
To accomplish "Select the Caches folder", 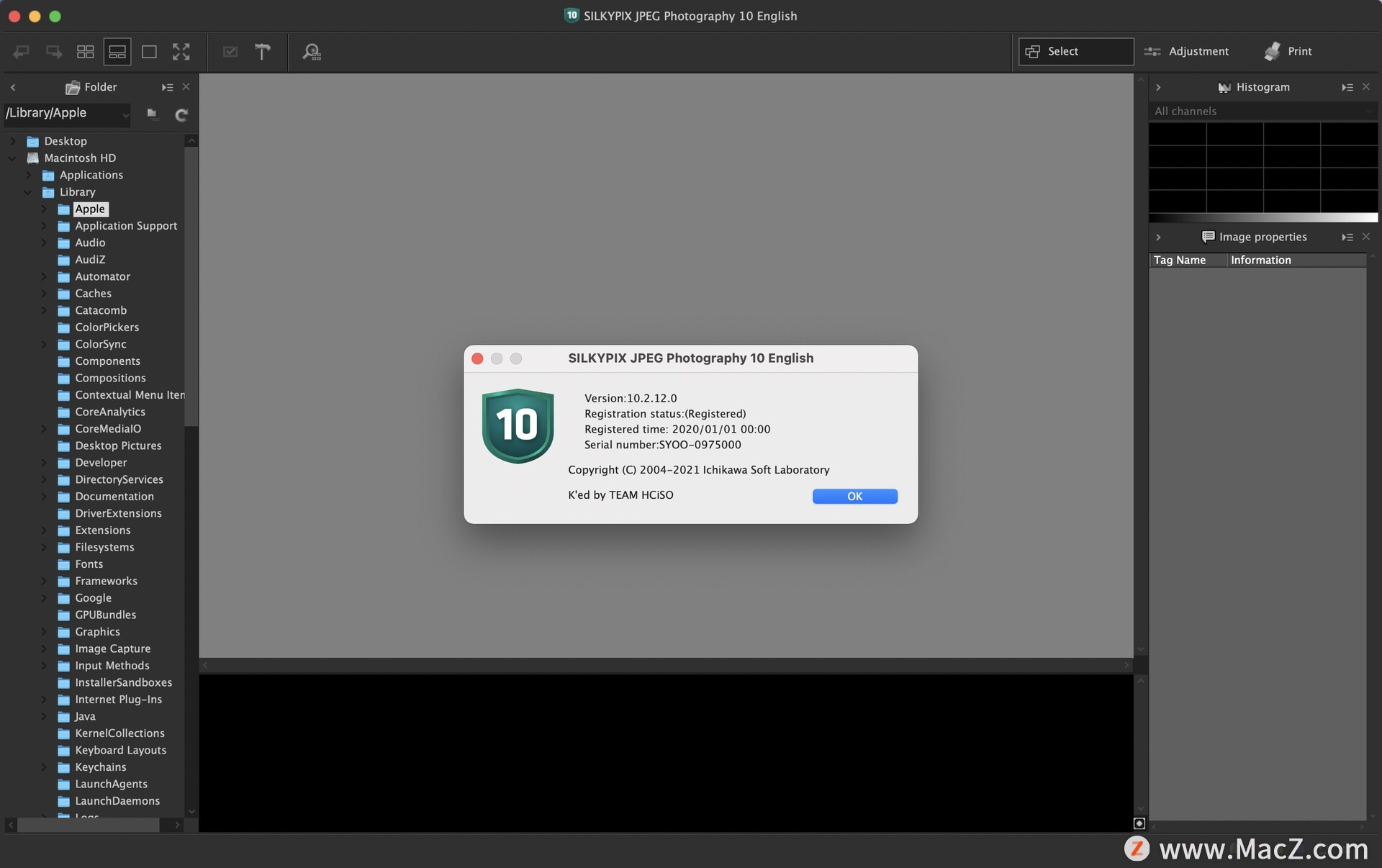I will (x=93, y=293).
